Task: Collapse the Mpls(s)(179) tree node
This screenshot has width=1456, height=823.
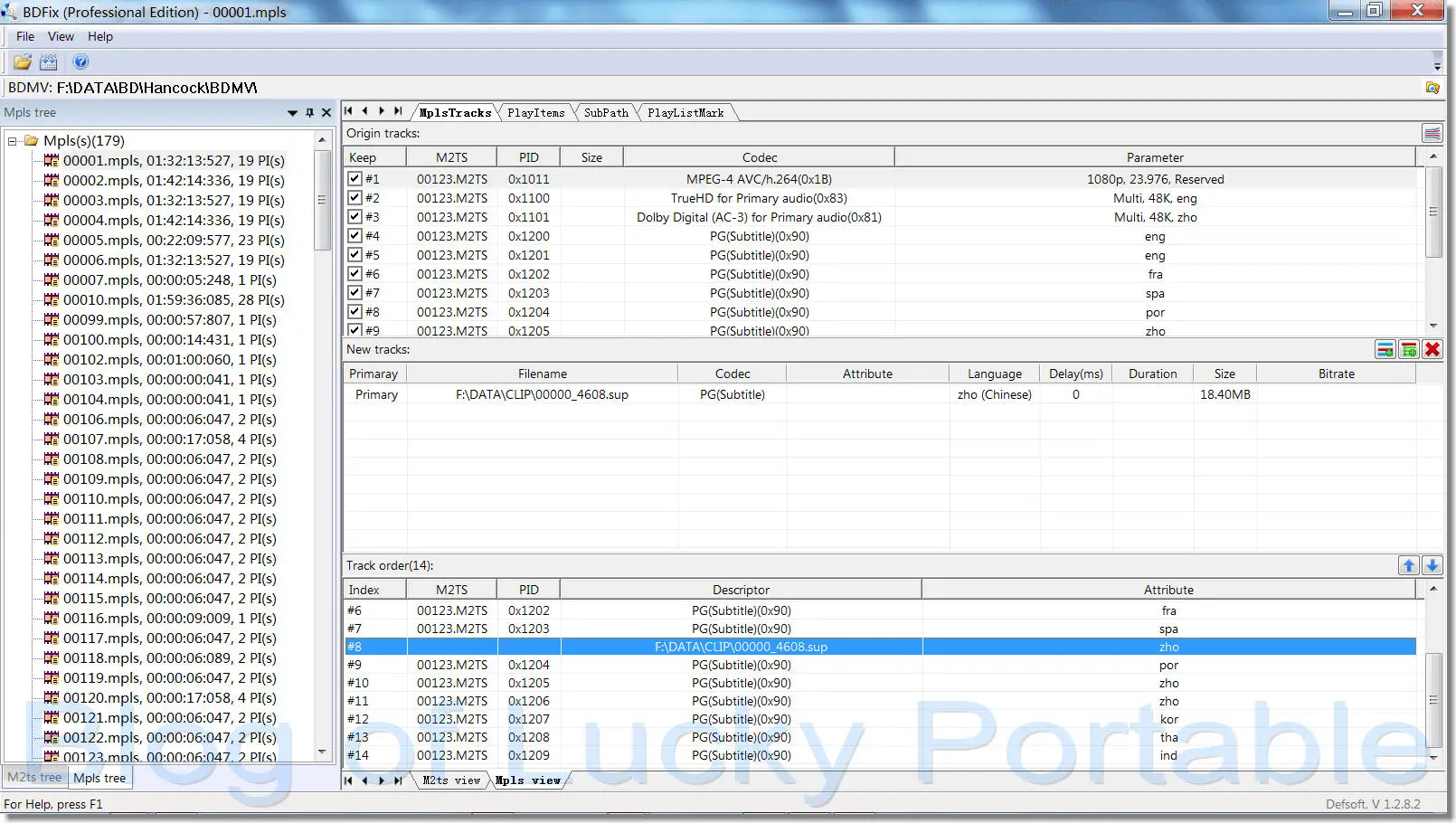Action: click(13, 141)
